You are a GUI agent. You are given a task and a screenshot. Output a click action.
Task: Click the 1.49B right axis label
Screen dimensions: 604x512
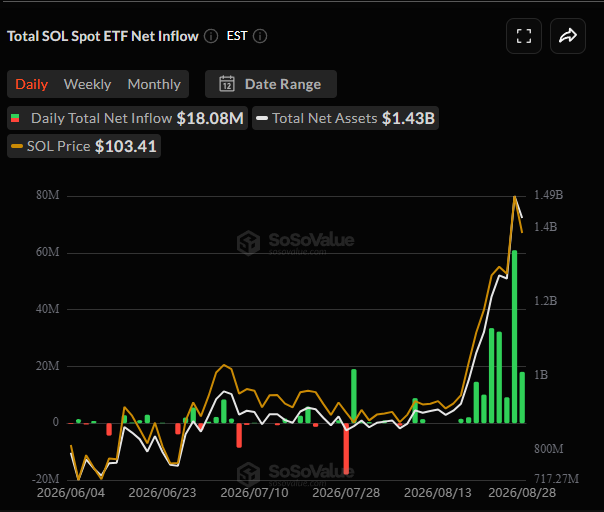pos(549,195)
